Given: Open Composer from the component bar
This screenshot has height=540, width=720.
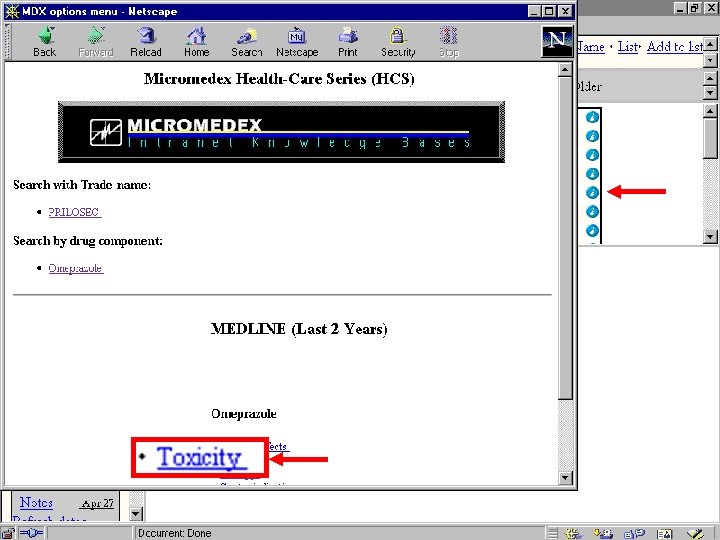Looking at the screenshot, I should pos(695,534).
